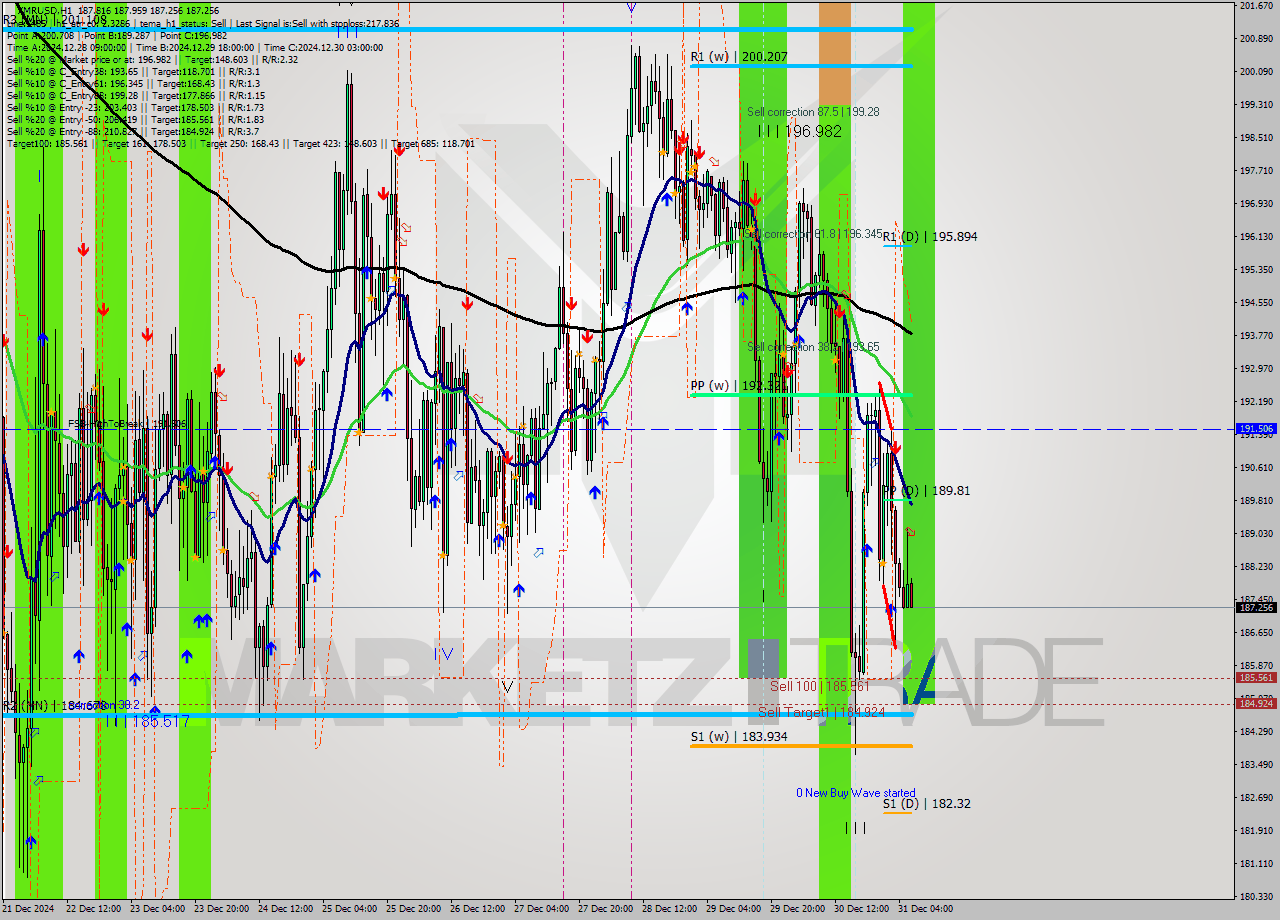Click the 191.506 price tag on the axis

(x=1256, y=428)
